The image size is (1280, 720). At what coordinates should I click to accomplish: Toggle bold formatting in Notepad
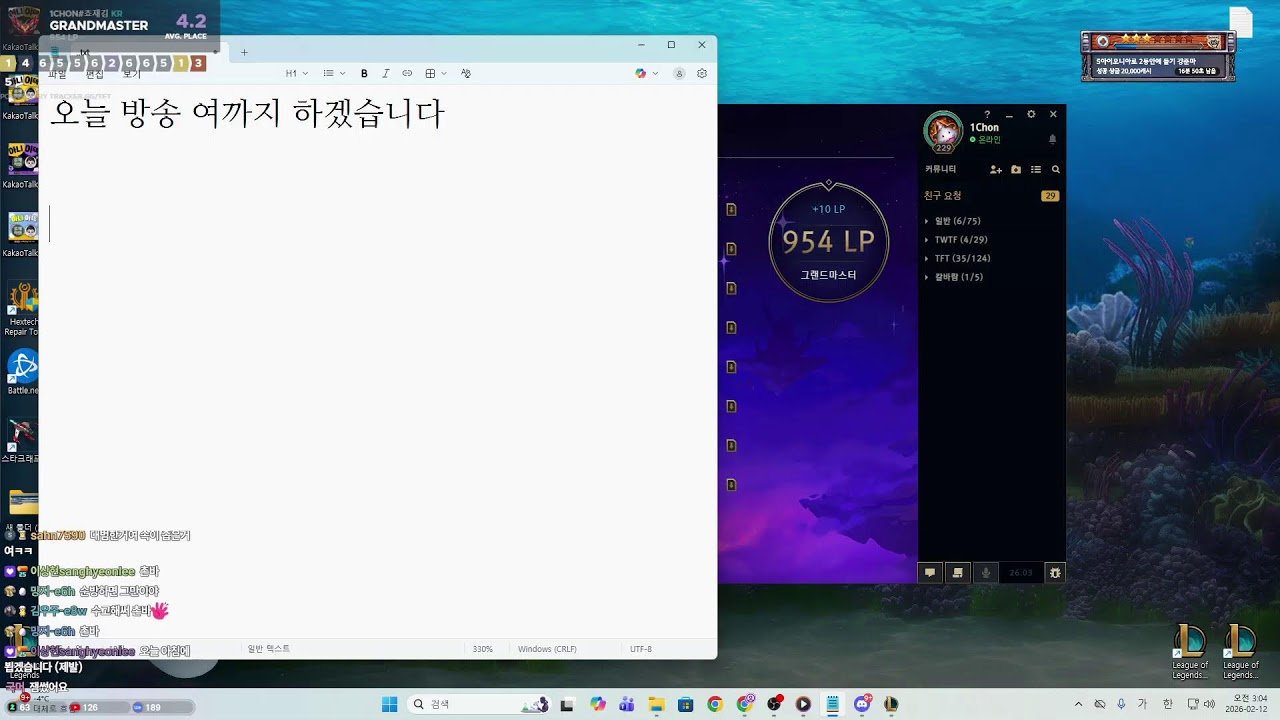coord(364,73)
